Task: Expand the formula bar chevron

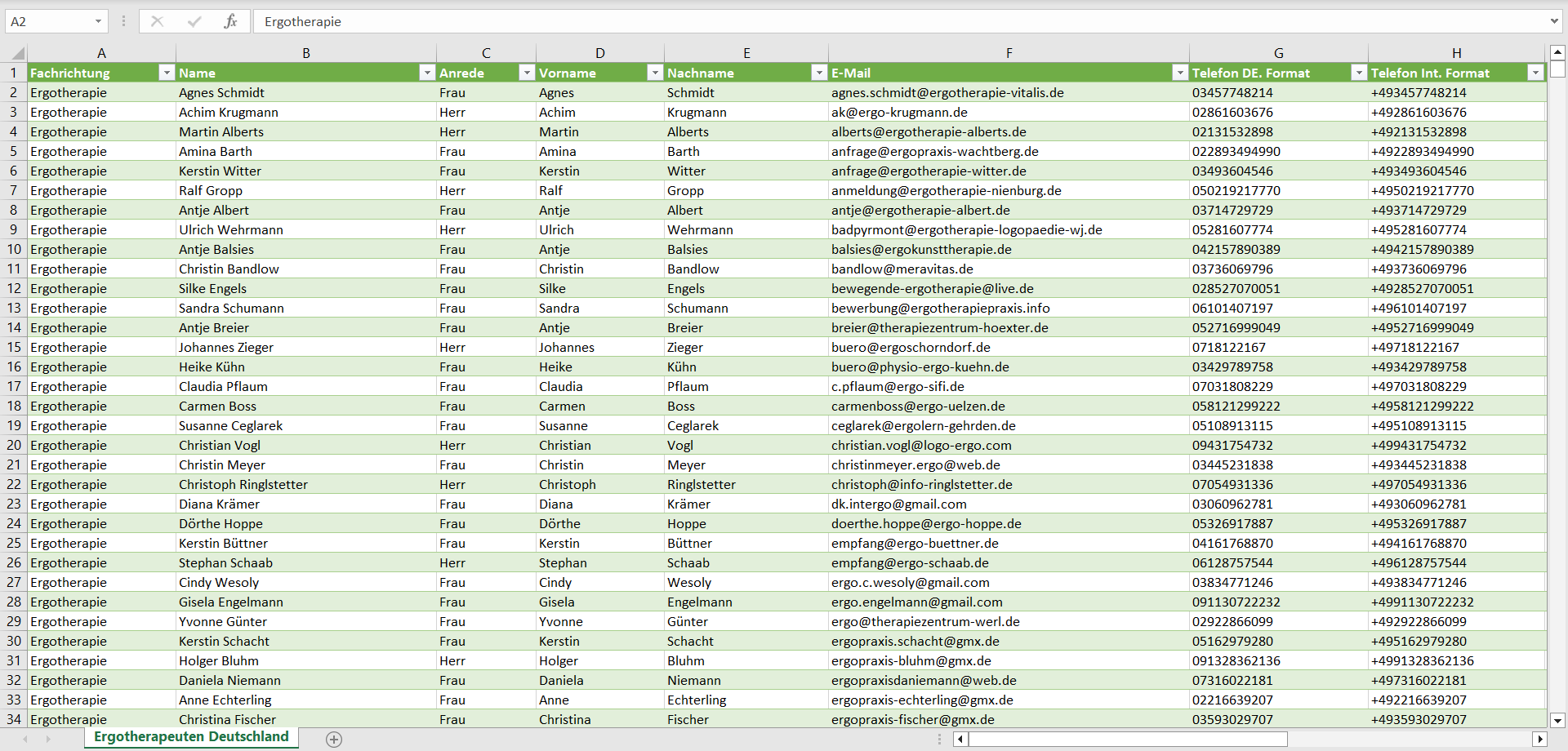Action: point(1553,21)
